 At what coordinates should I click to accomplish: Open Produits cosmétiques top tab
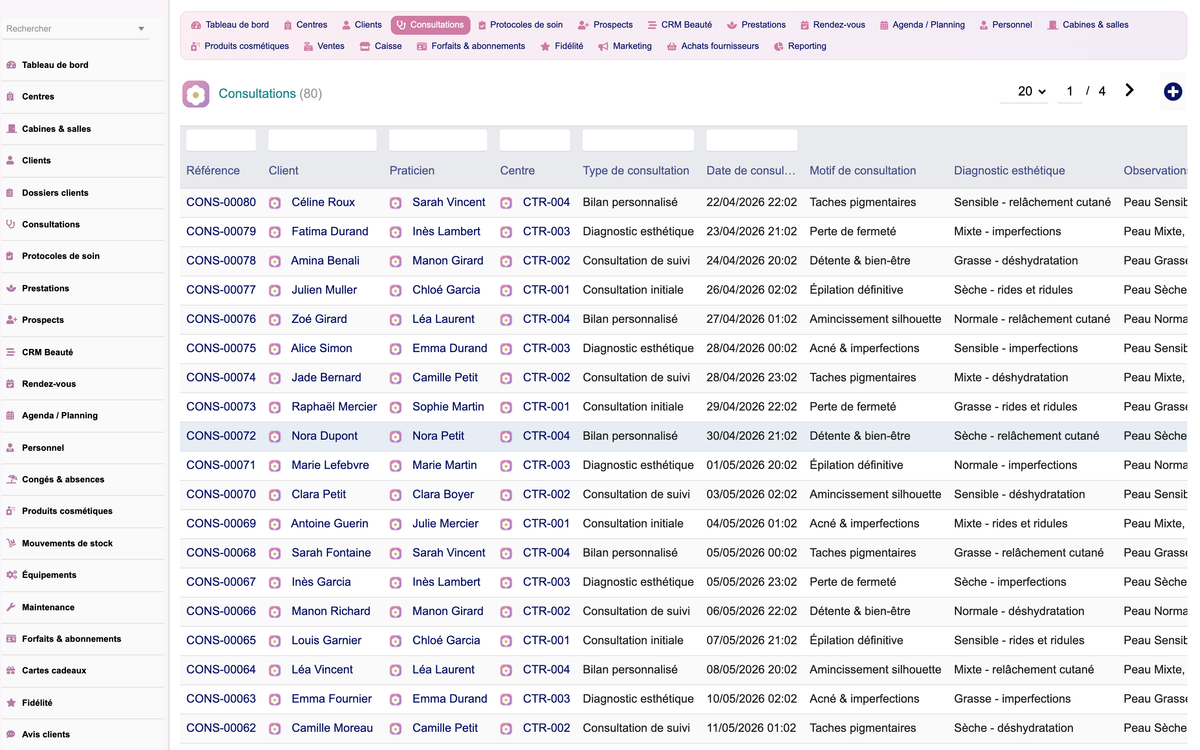pos(240,46)
